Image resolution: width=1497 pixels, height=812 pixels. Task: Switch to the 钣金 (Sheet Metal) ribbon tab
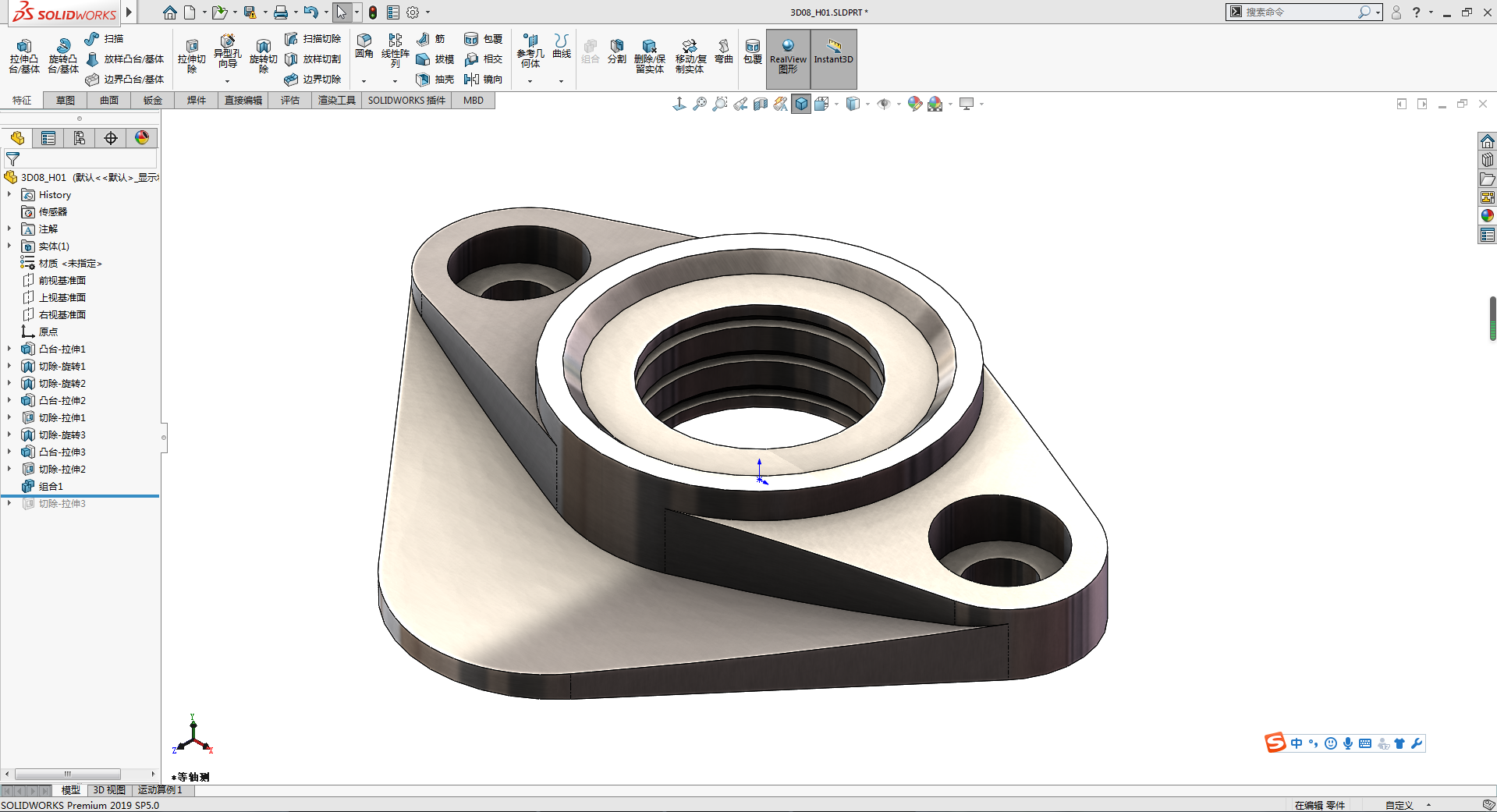click(x=153, y=100)
